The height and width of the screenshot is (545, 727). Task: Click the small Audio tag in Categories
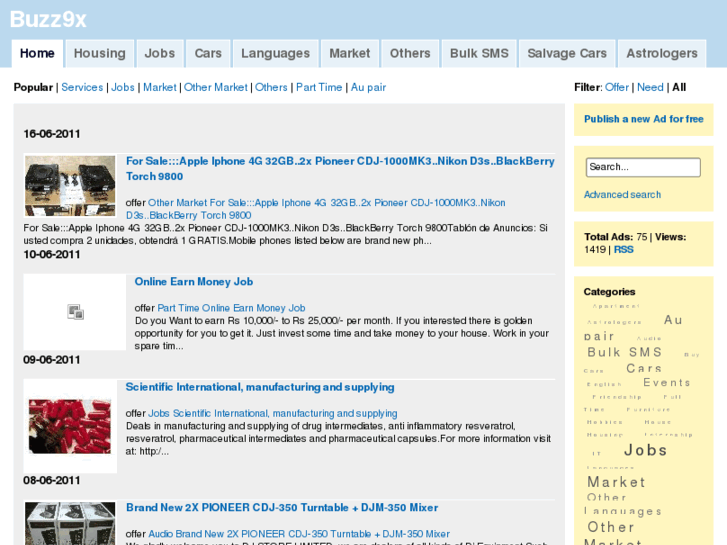pyautogui.click(x=649, y=339)
